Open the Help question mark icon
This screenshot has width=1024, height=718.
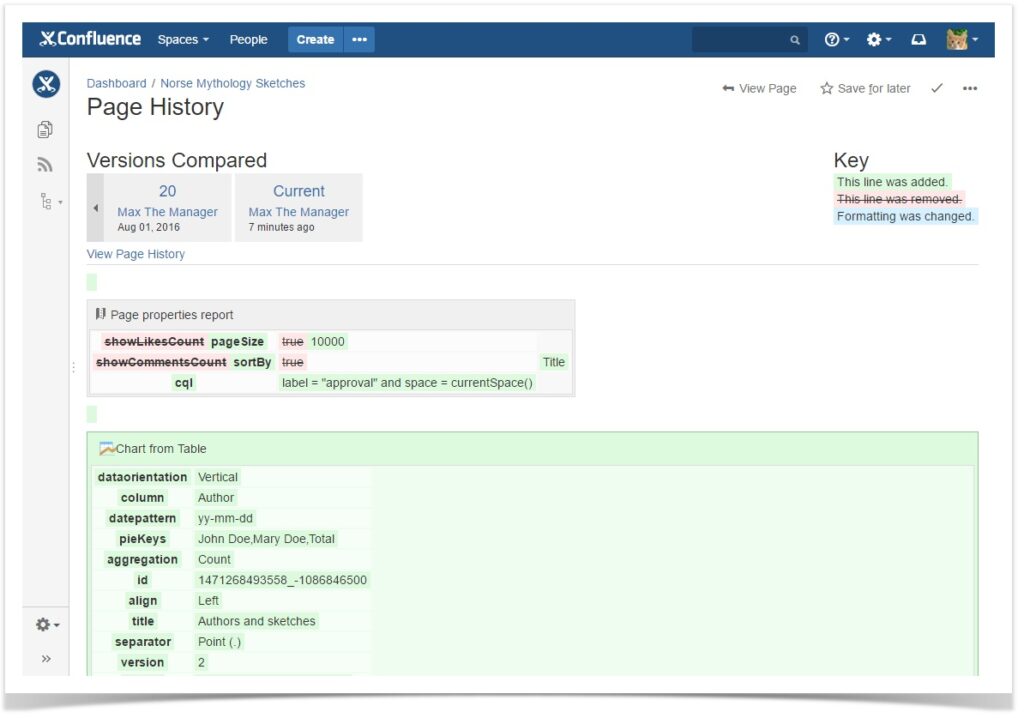(833, 39)
